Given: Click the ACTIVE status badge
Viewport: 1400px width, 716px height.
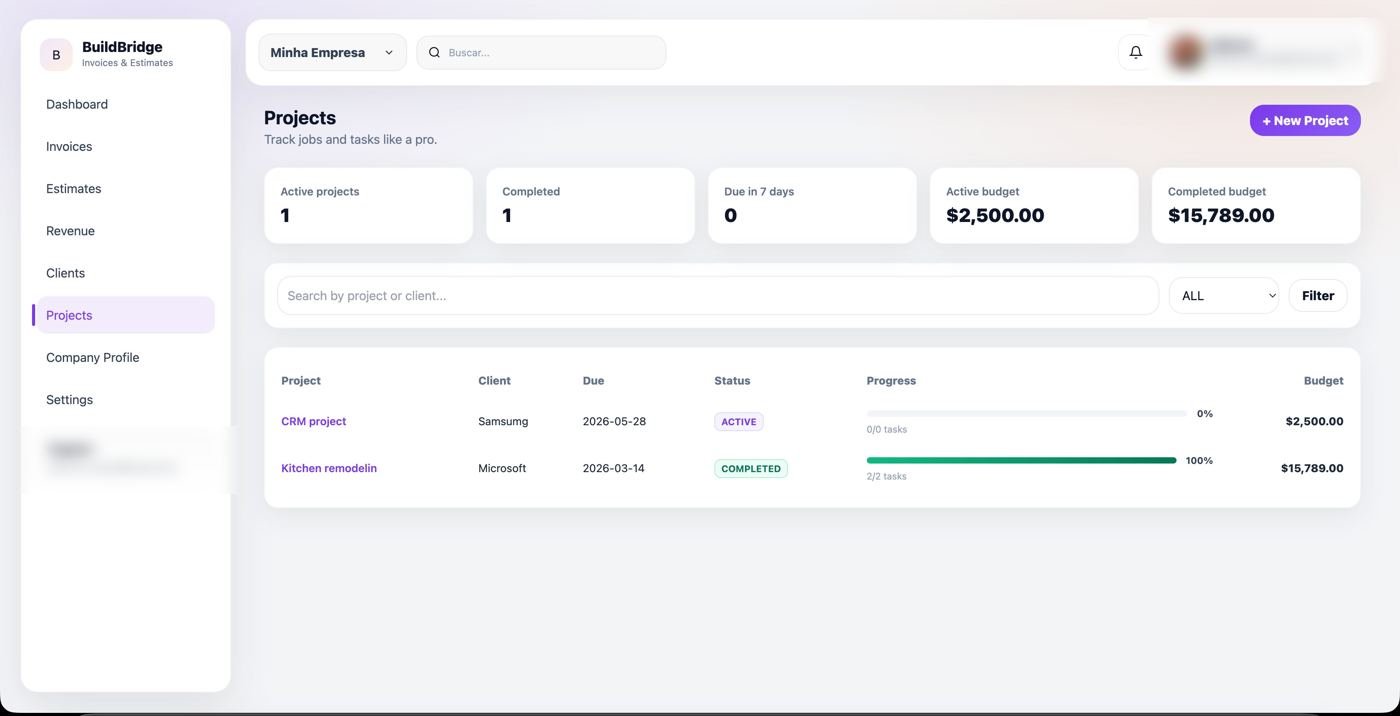Looking at the screenshot, I should click(739, 422).
